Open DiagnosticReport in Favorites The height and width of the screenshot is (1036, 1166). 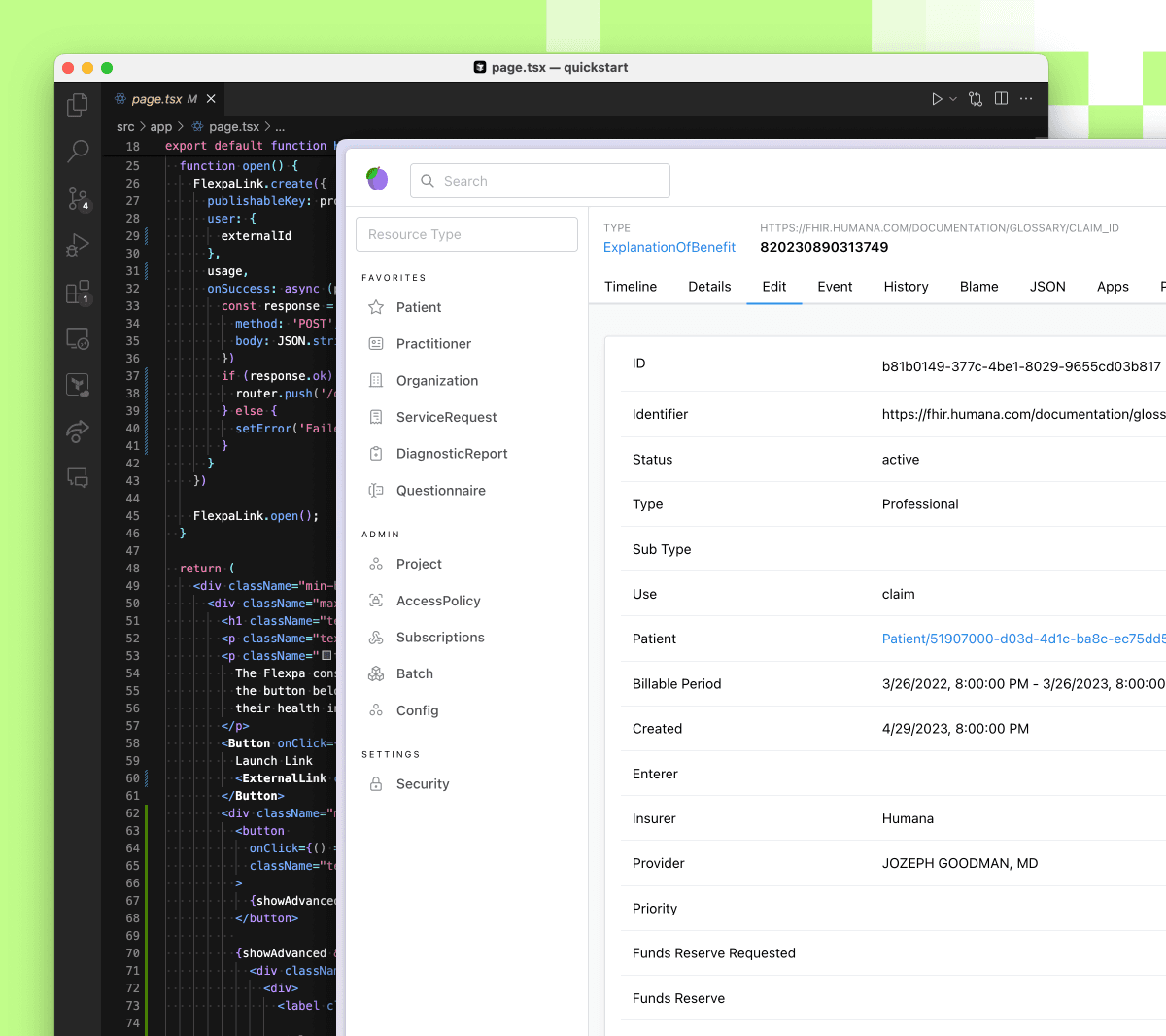(452, 454)
